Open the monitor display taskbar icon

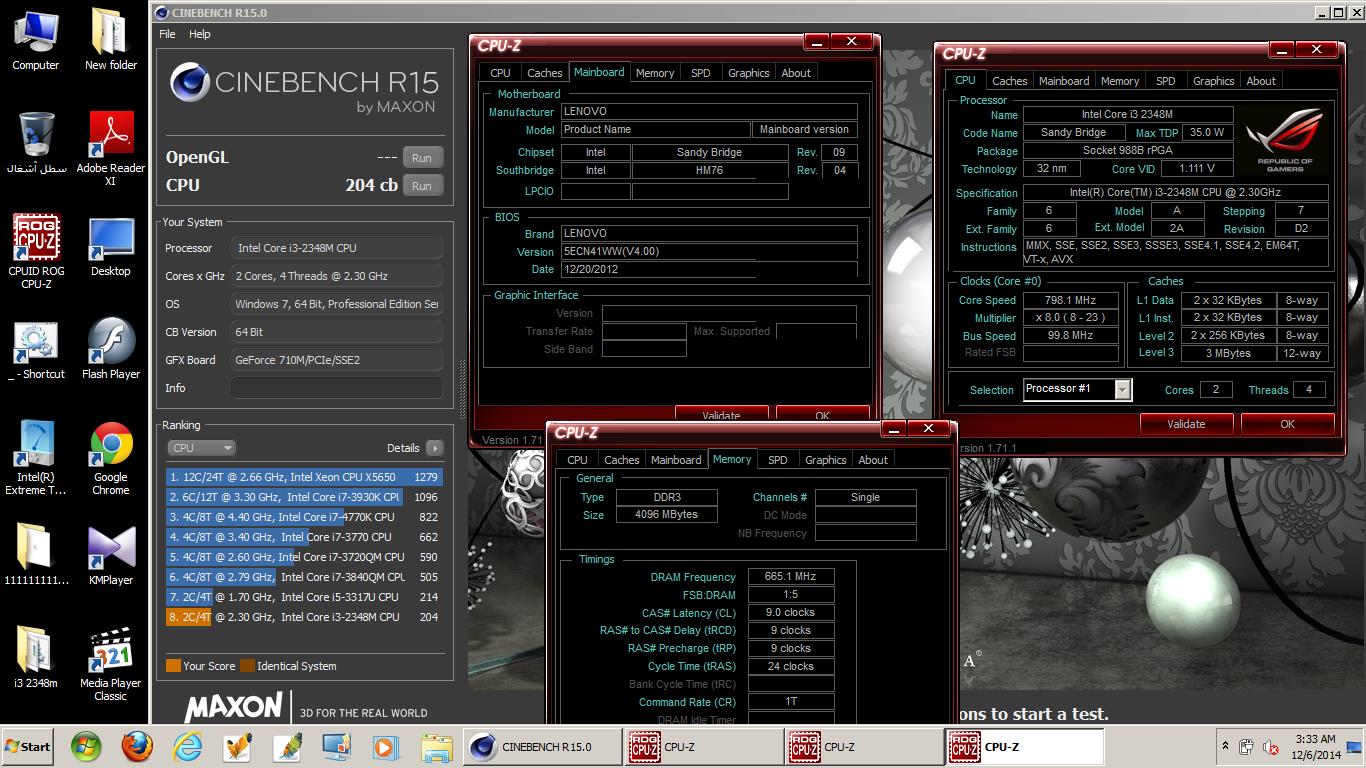pyautogui.click(x=336, y=746)
